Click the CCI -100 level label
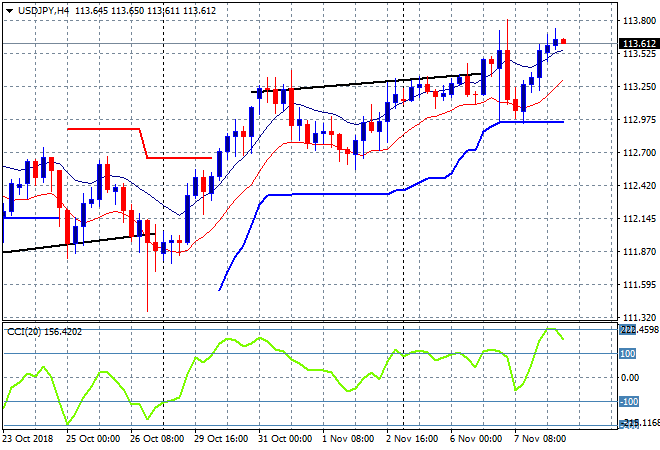660x450 pixels. click(x=629, y=402)
